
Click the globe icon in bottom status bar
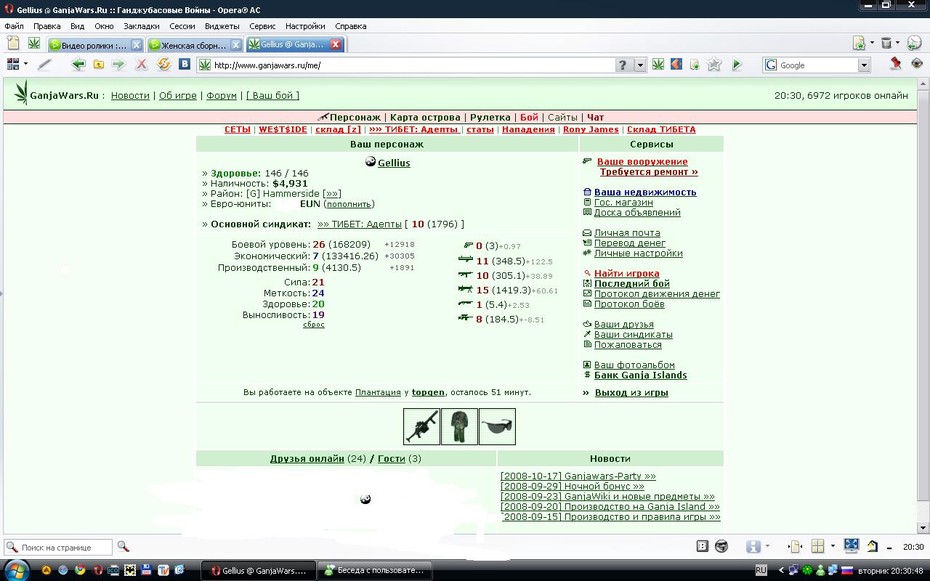coord(721,547)
